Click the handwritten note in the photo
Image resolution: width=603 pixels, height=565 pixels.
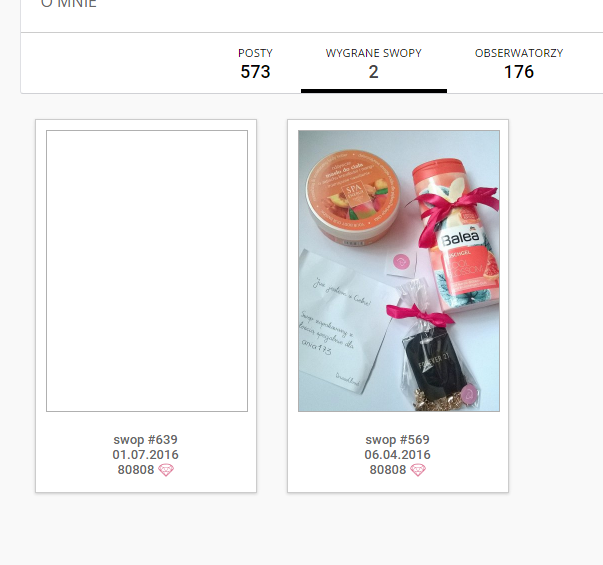(x=340, y=323)
